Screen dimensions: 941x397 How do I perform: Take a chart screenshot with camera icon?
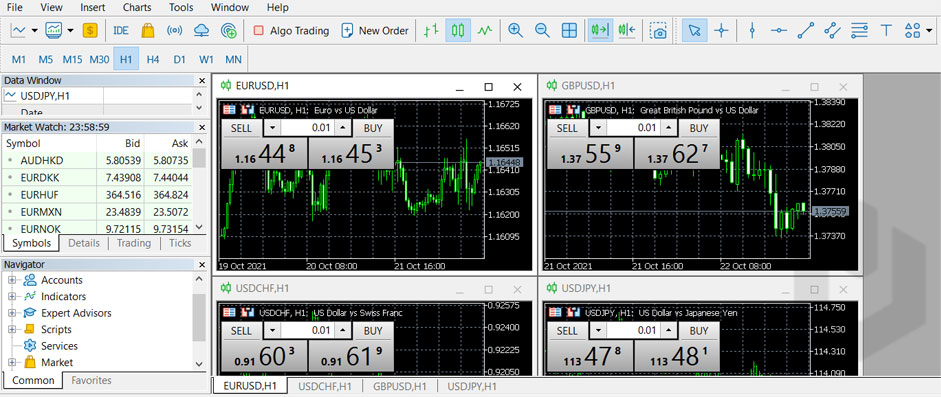point(659,30)
